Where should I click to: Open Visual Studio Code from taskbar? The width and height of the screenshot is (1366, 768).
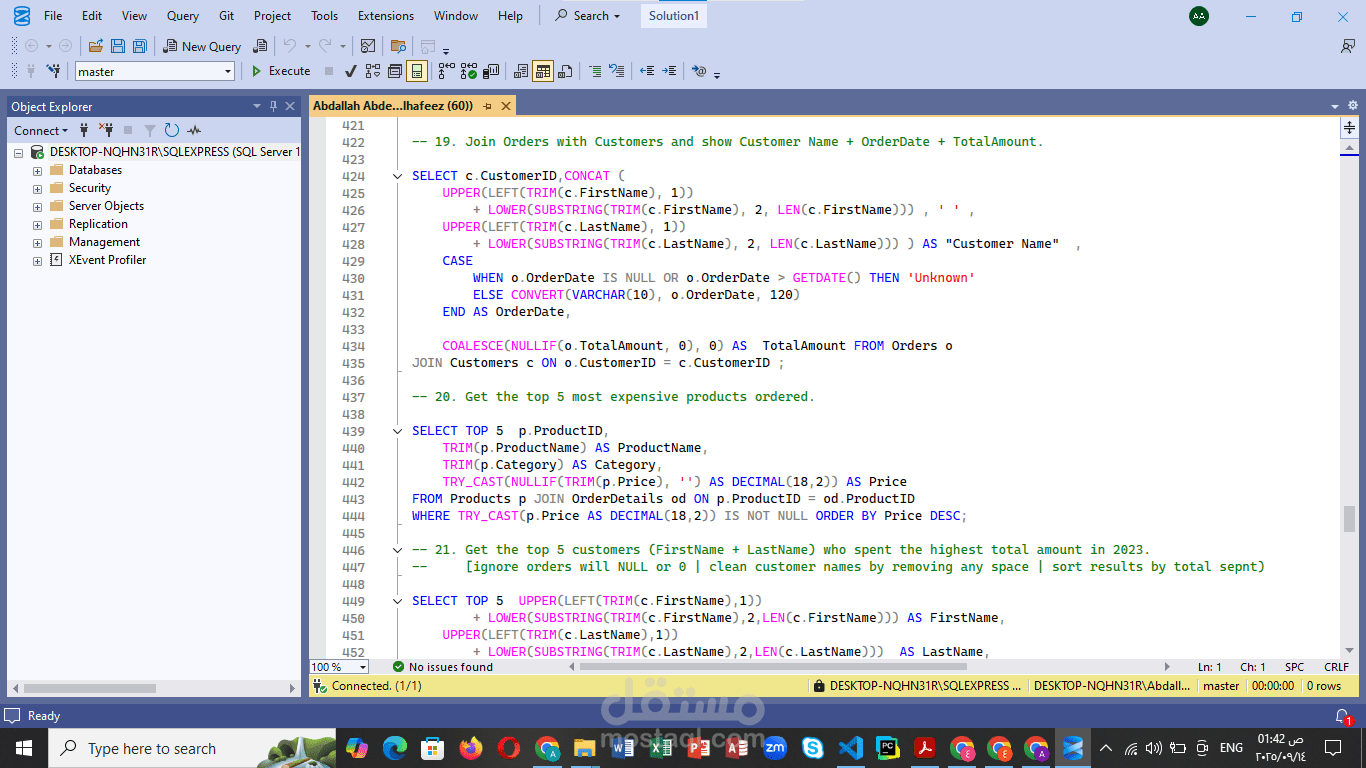[850, 748]
